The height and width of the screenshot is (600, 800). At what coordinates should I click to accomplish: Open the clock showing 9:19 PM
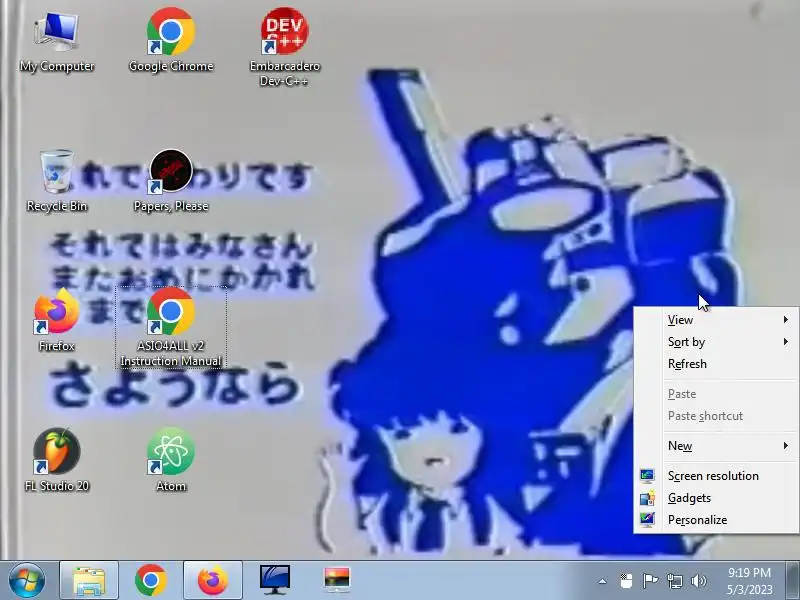coord(749,581)
